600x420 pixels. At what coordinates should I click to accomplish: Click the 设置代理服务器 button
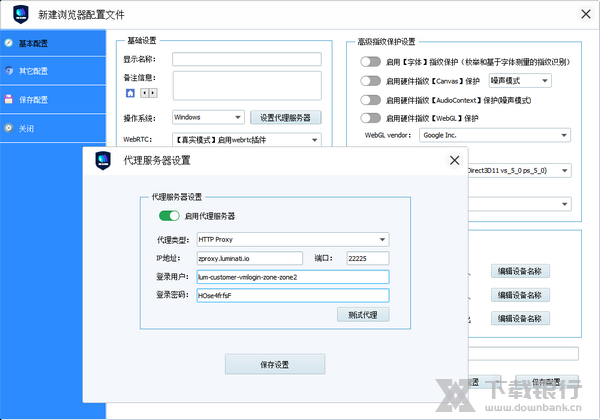(285, 117)
